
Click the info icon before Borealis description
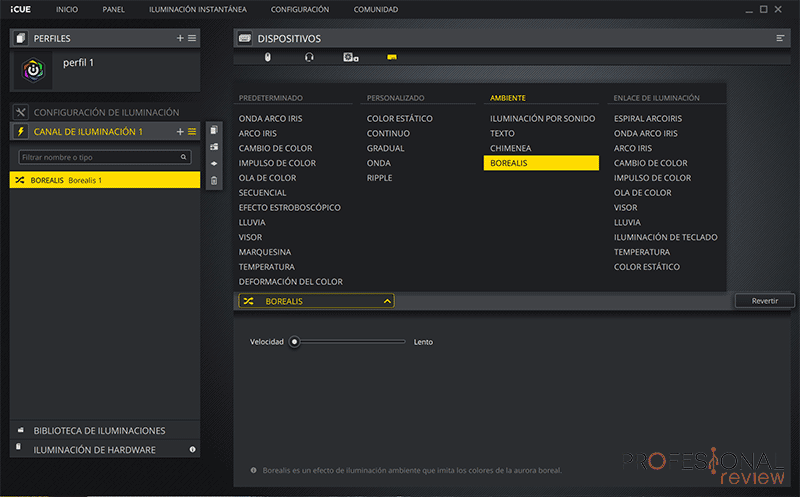click(x=254, y=470)
